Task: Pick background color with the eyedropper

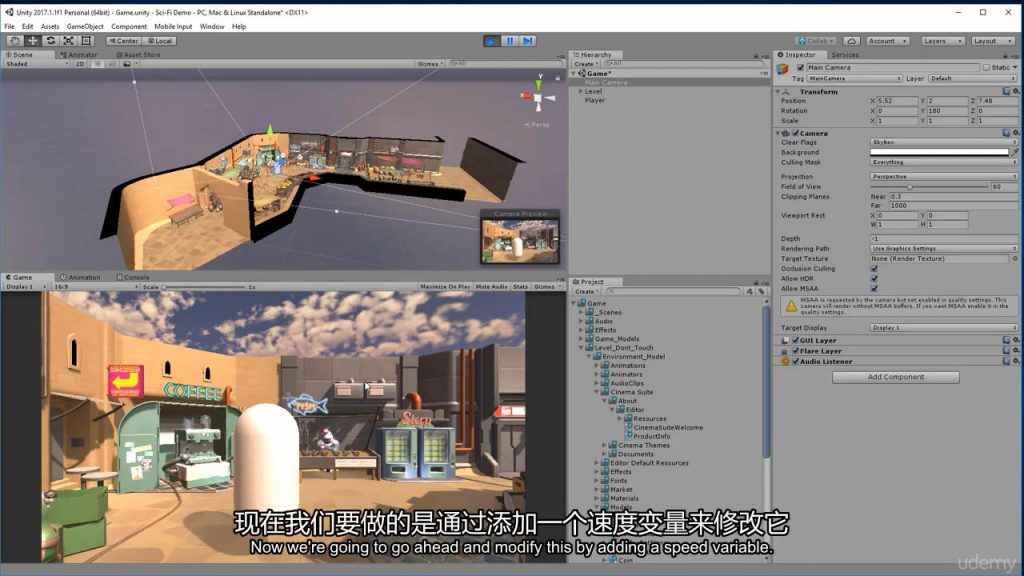Action: click(x=1015, y=152)
